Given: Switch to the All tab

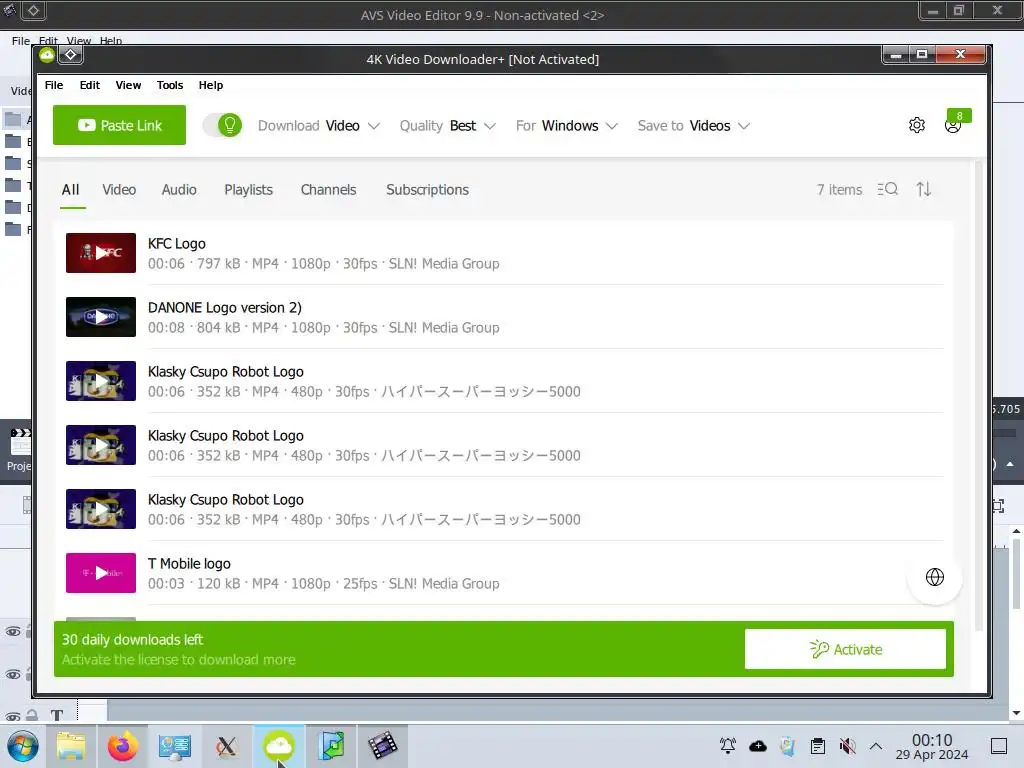Looking at the screenshot, I should tap(71, 190).
